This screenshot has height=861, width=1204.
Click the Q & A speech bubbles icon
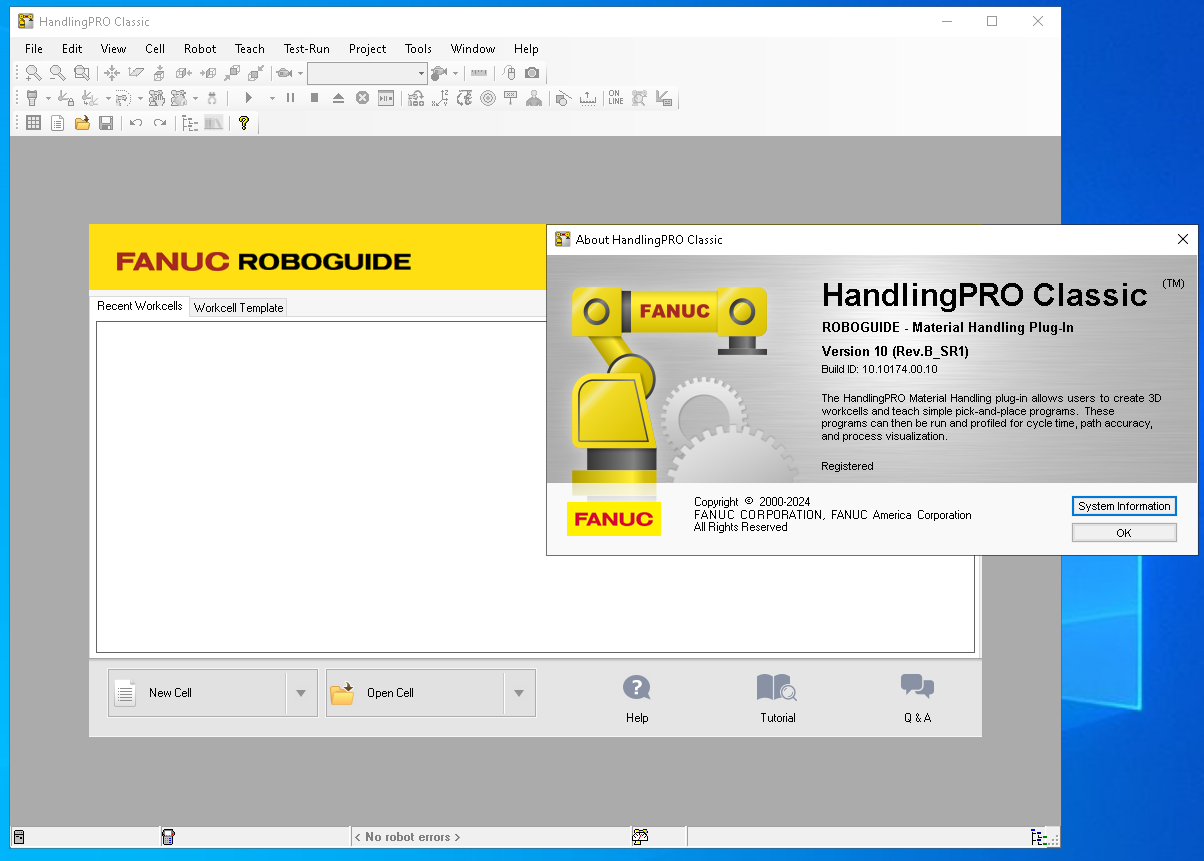(x=917, y=686)
